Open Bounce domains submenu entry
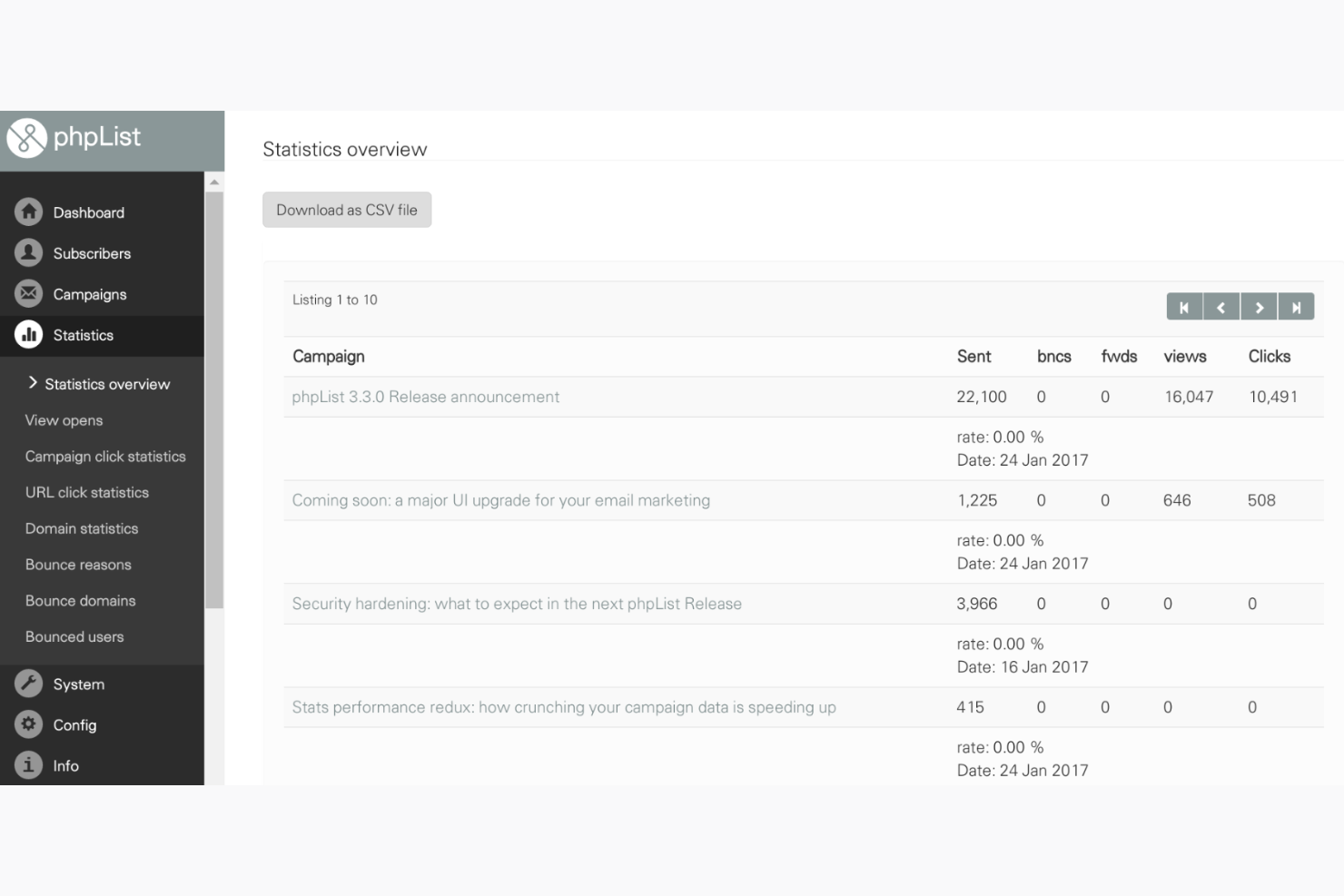The height and width of the screenshot is (896, 1344). point(81,601)
